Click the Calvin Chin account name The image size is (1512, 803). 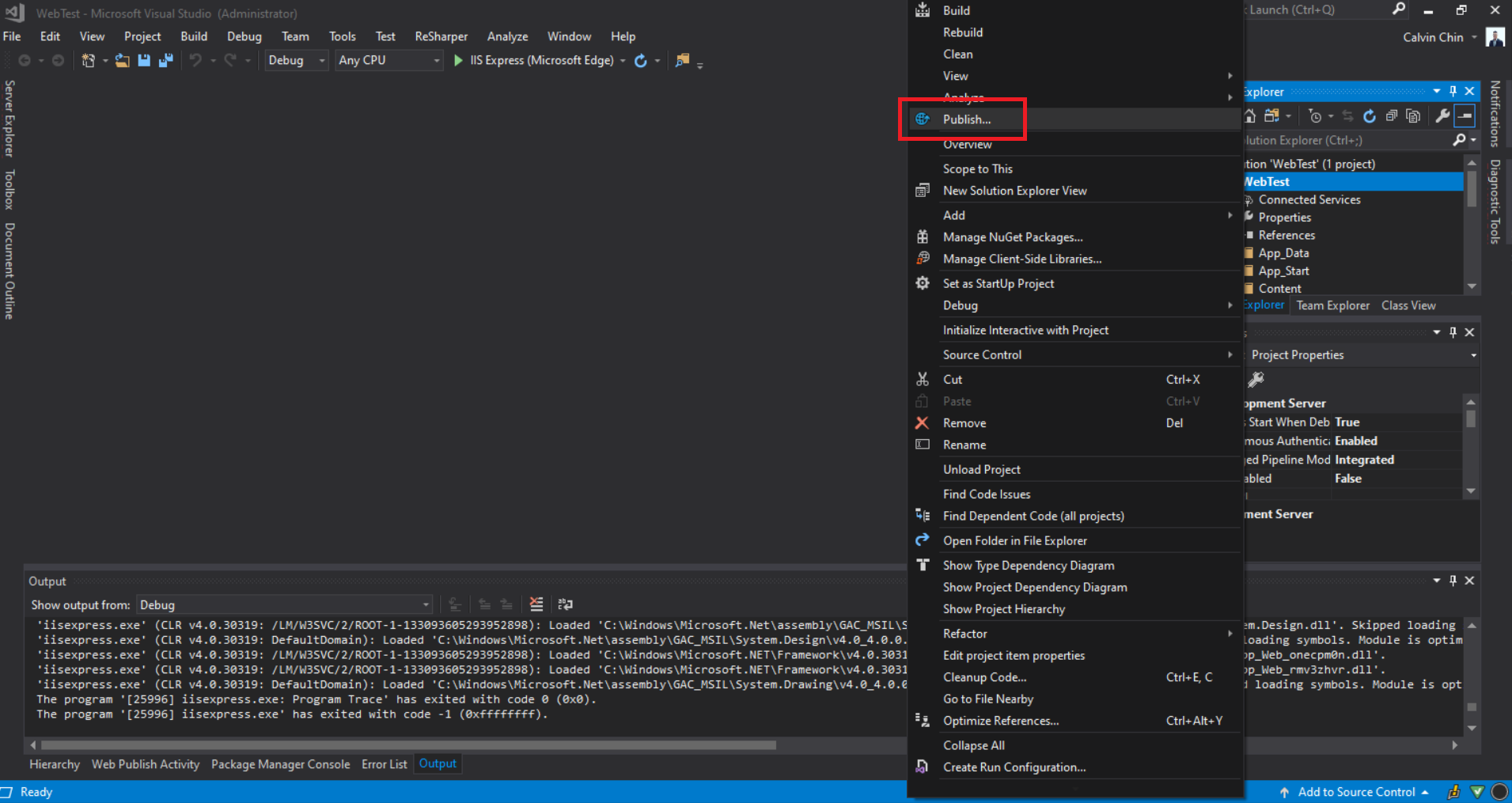coord(1433,37)
